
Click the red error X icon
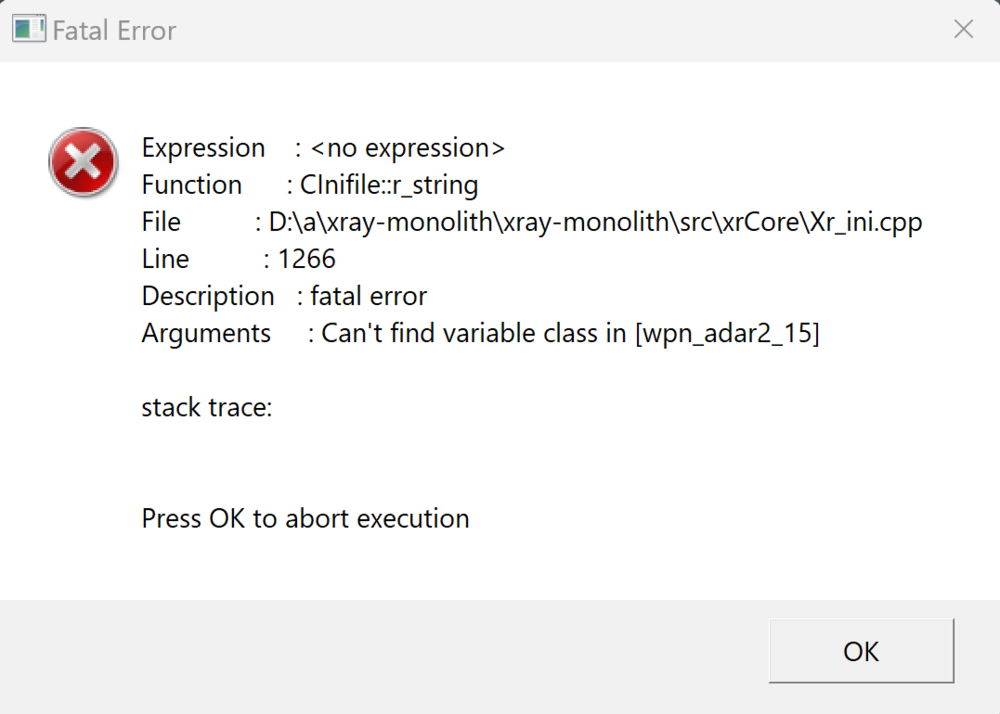pyautogui.click(x=83, y=162)
